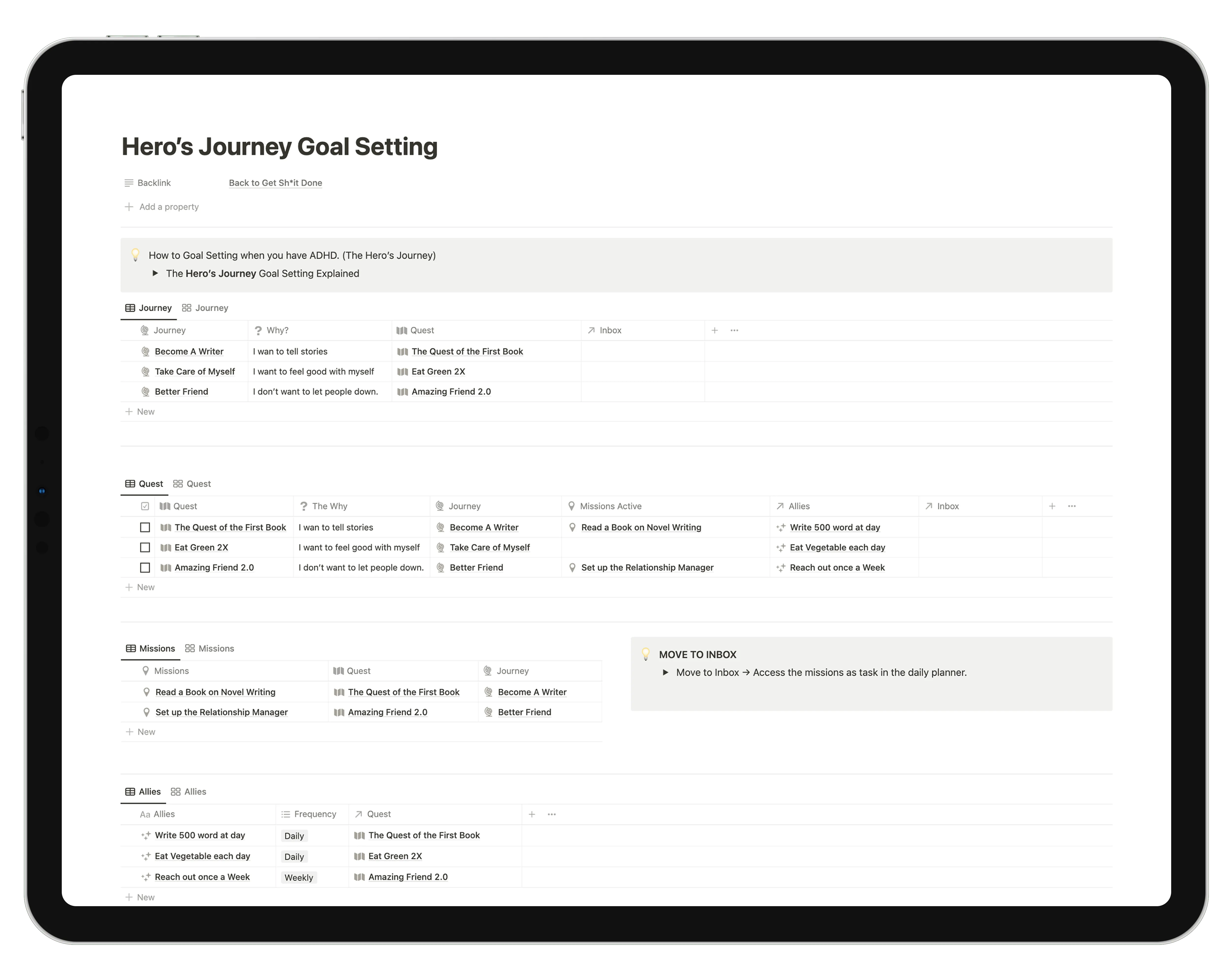Check the checkbox for The Quest of the First Book

coord(145,527)
